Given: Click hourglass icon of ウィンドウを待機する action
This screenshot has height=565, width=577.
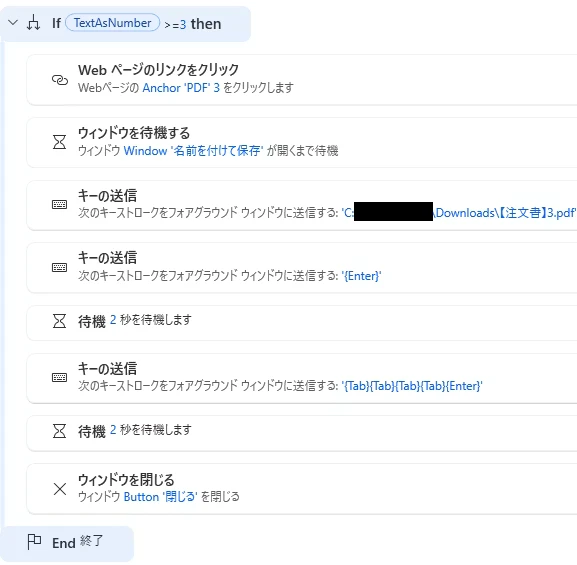Looking at the screenshot, I should tap(60, 142).
